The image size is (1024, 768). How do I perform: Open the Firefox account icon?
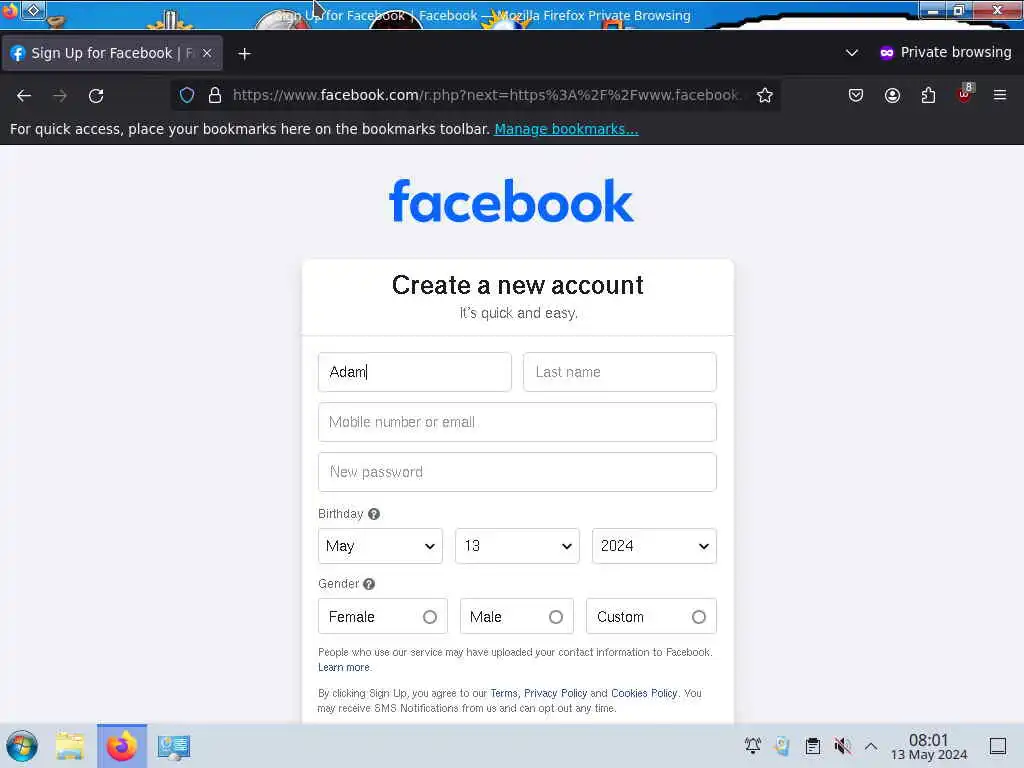(892, 95)
